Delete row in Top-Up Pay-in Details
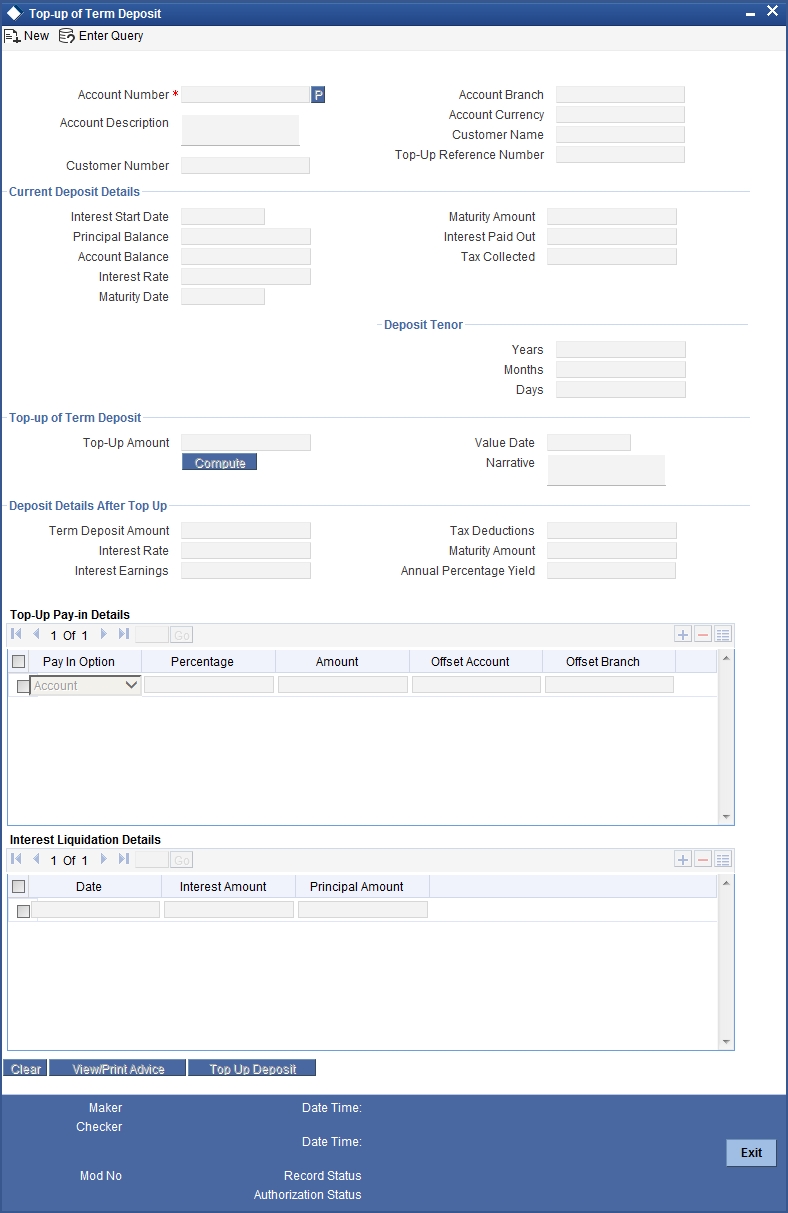The width and height of the screenshot is (788, 1213). click(x=703, y=634)
